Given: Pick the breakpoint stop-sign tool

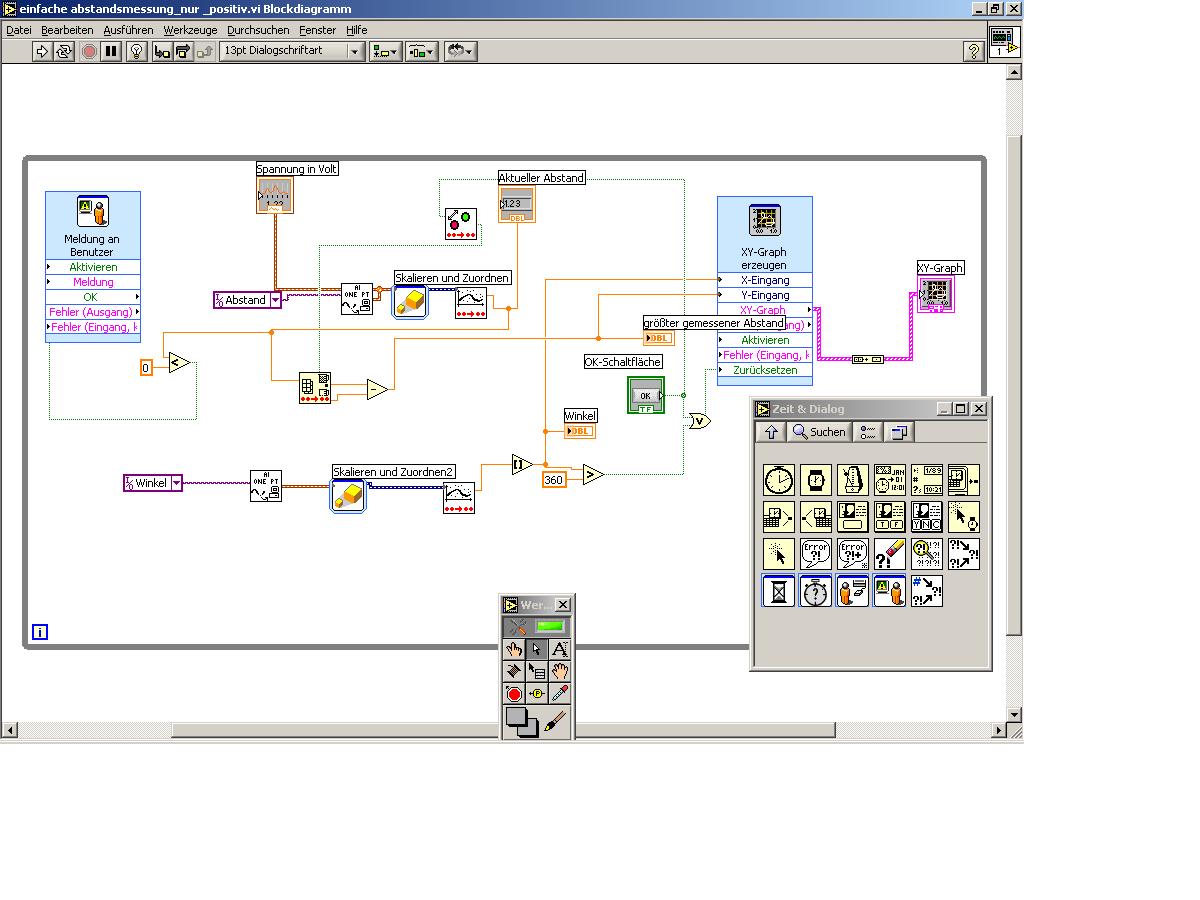Looking at the screenshot, I should pyautogui.click(x=514, y=694).
